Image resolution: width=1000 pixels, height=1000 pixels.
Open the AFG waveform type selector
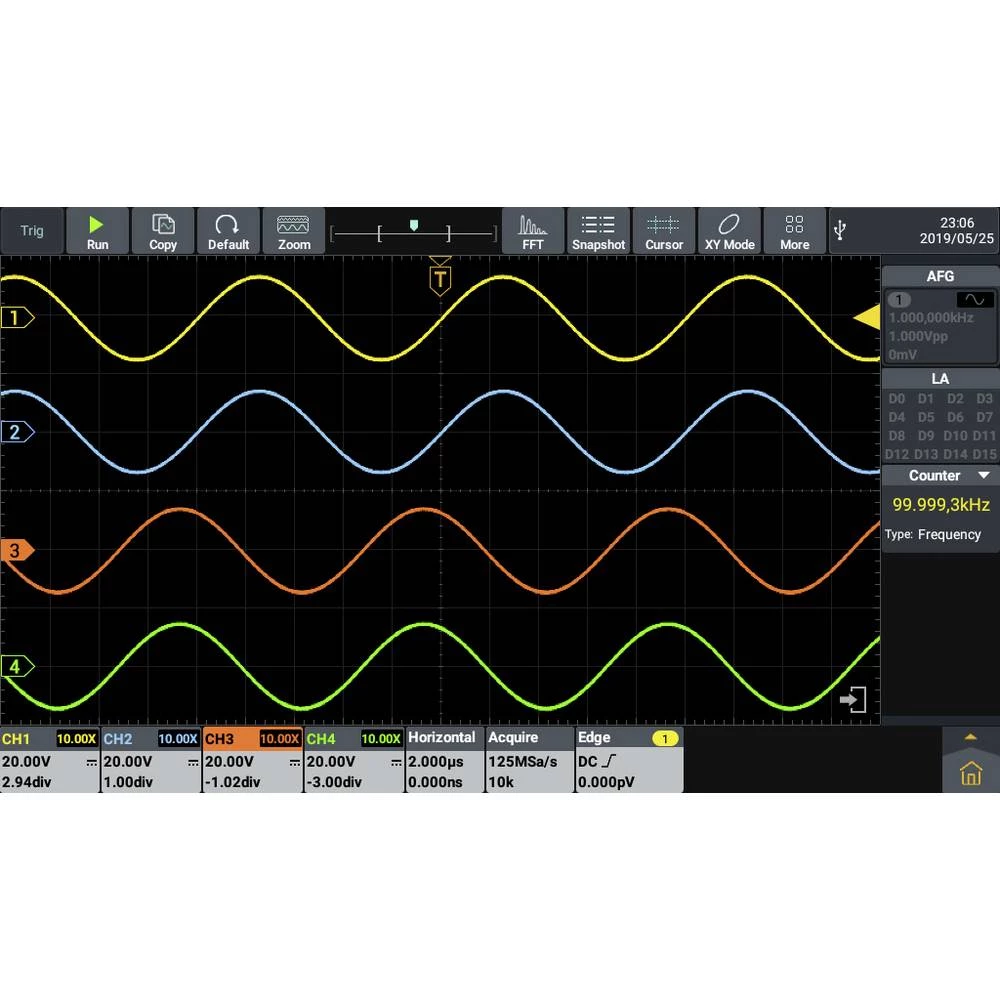pos(975,300)
